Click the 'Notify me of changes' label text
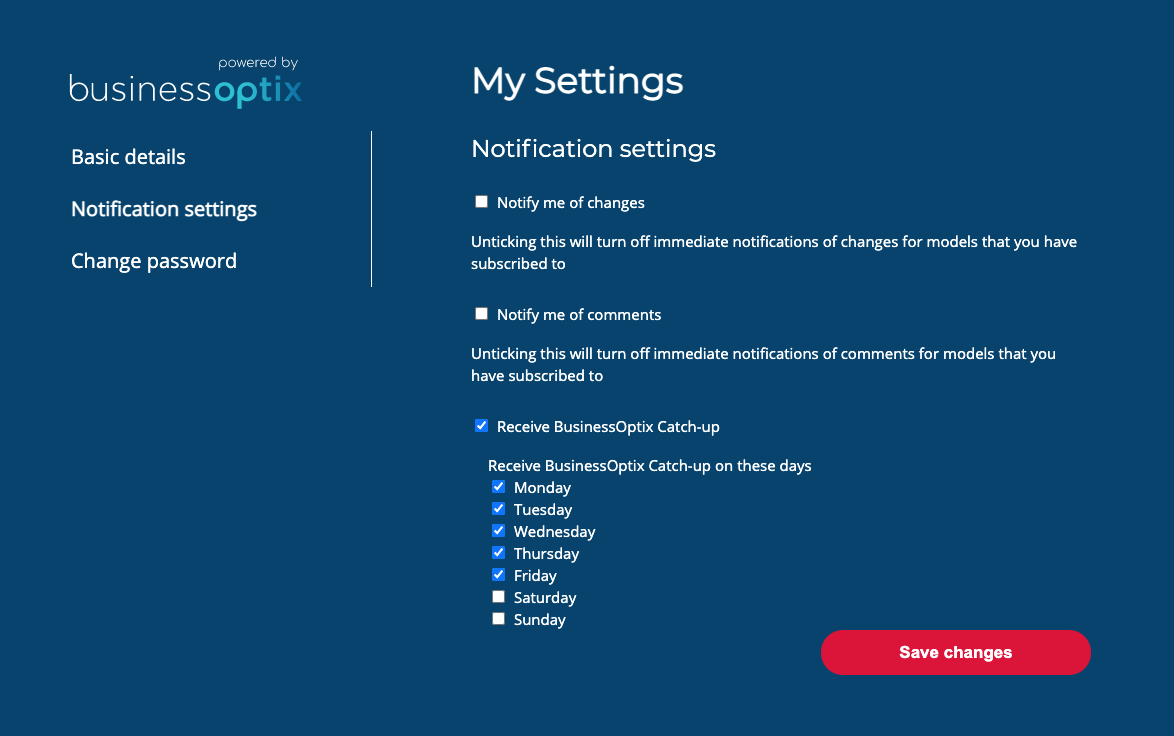The height and width of the screenshot is (736, 1174). click(570, 202)
